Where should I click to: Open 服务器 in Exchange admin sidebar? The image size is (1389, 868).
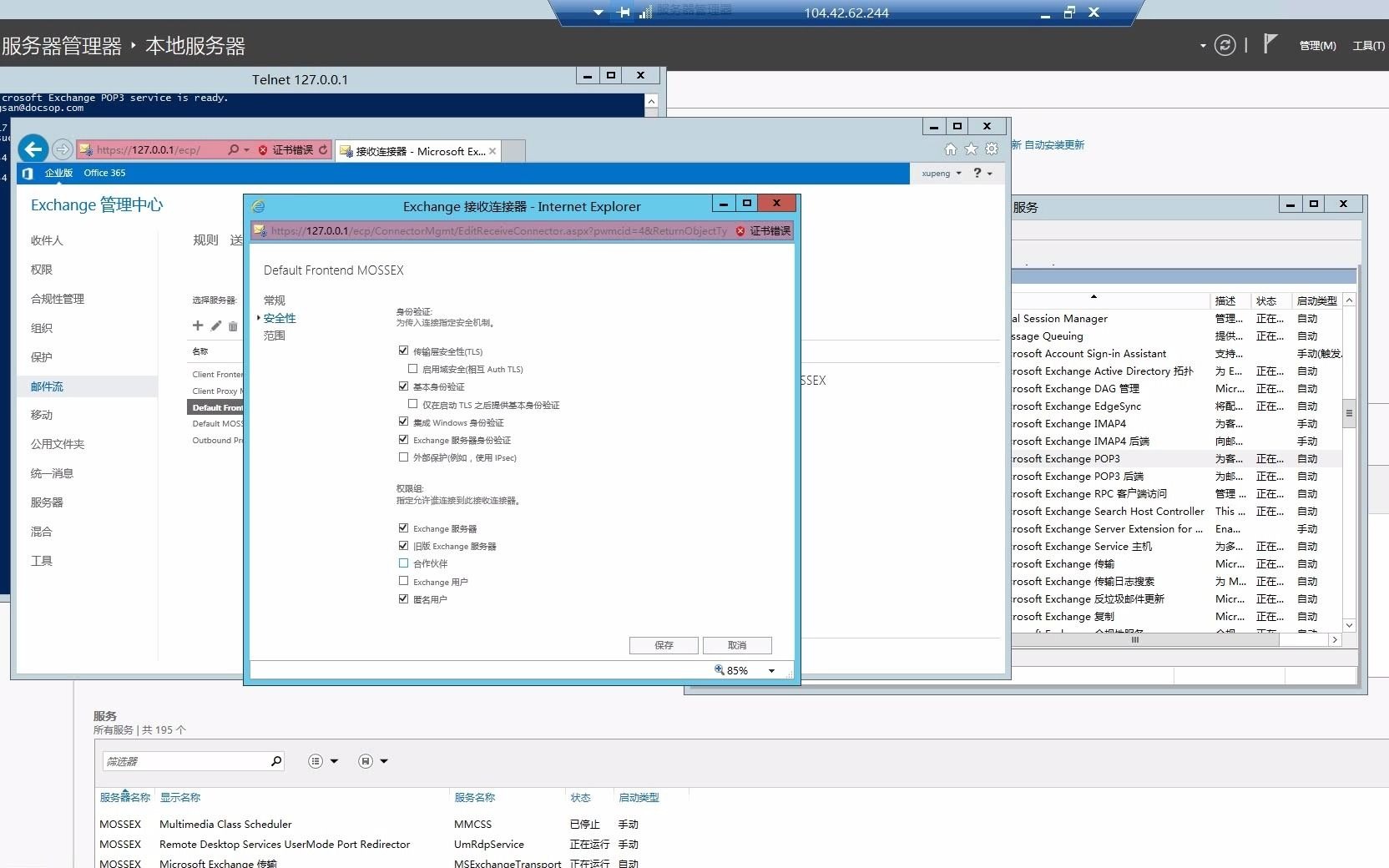coord(47,502)
